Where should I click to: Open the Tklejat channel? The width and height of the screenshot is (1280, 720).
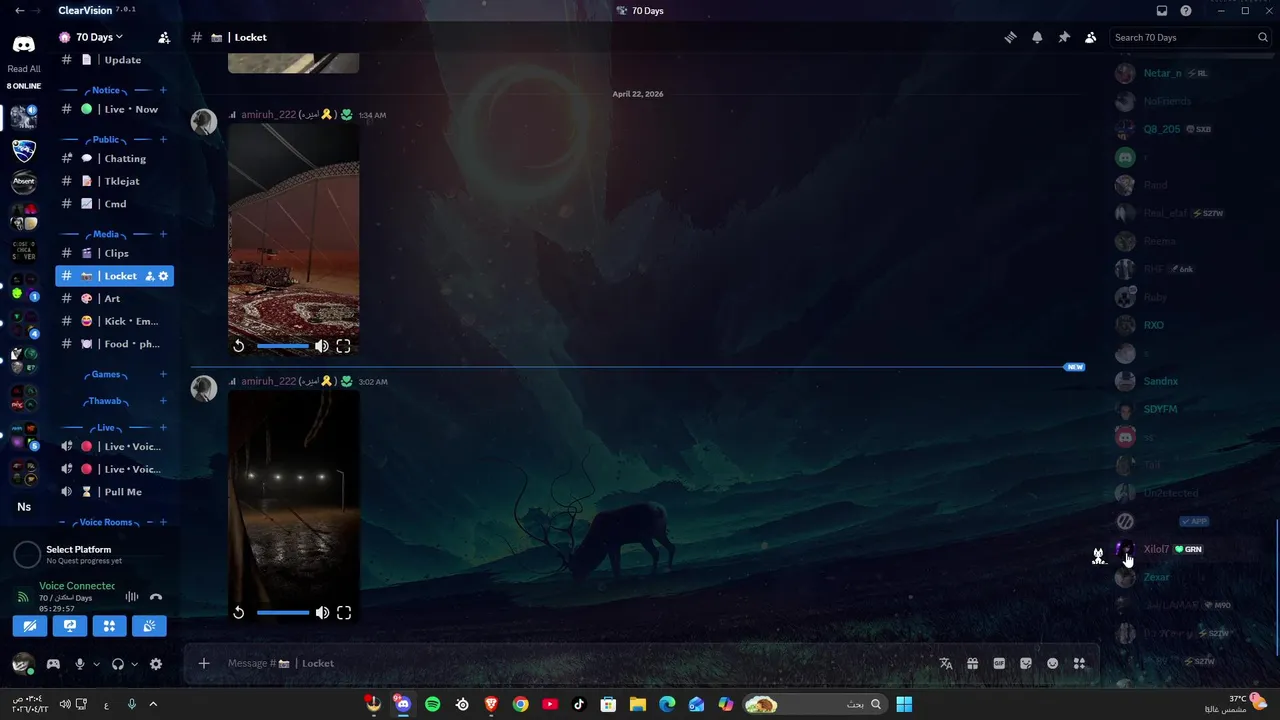click(x=115, y=181)
